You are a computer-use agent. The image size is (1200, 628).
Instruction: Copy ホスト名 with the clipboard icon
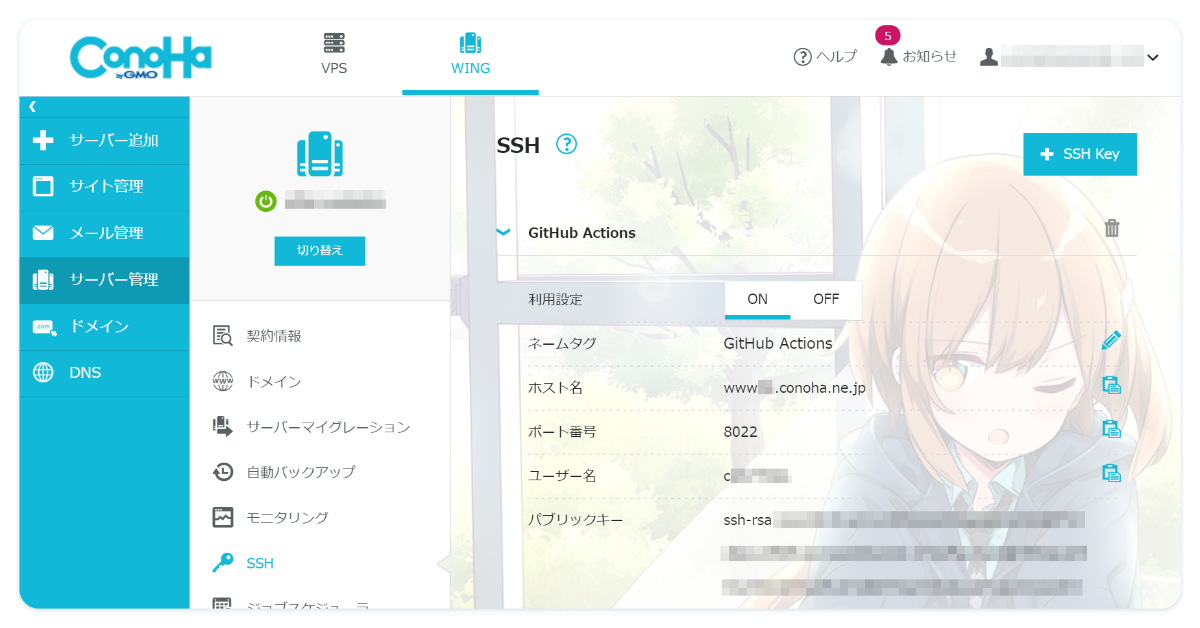[x=1111, y=385]
